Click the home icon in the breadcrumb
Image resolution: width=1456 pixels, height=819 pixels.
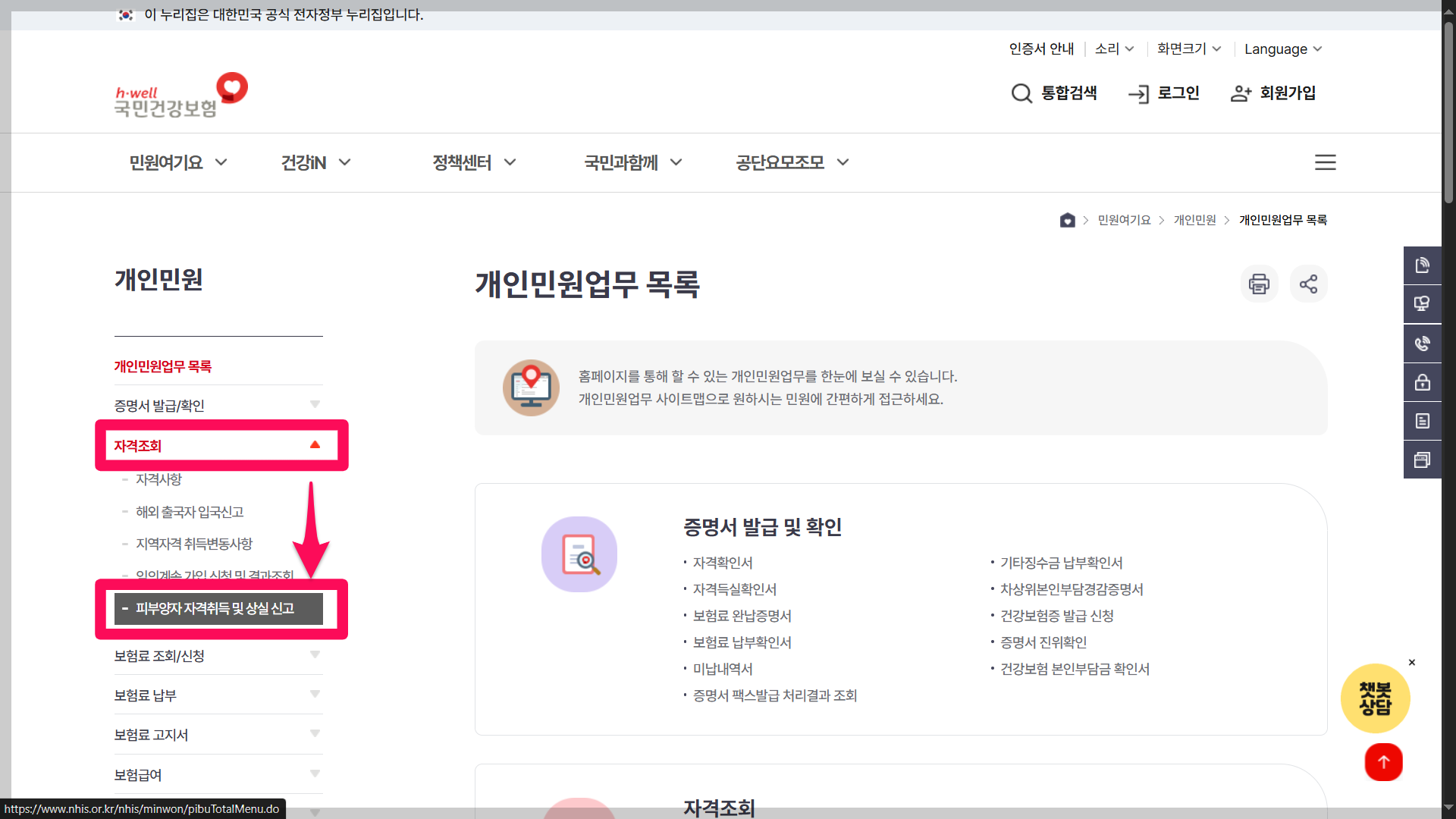[1068, 220]
